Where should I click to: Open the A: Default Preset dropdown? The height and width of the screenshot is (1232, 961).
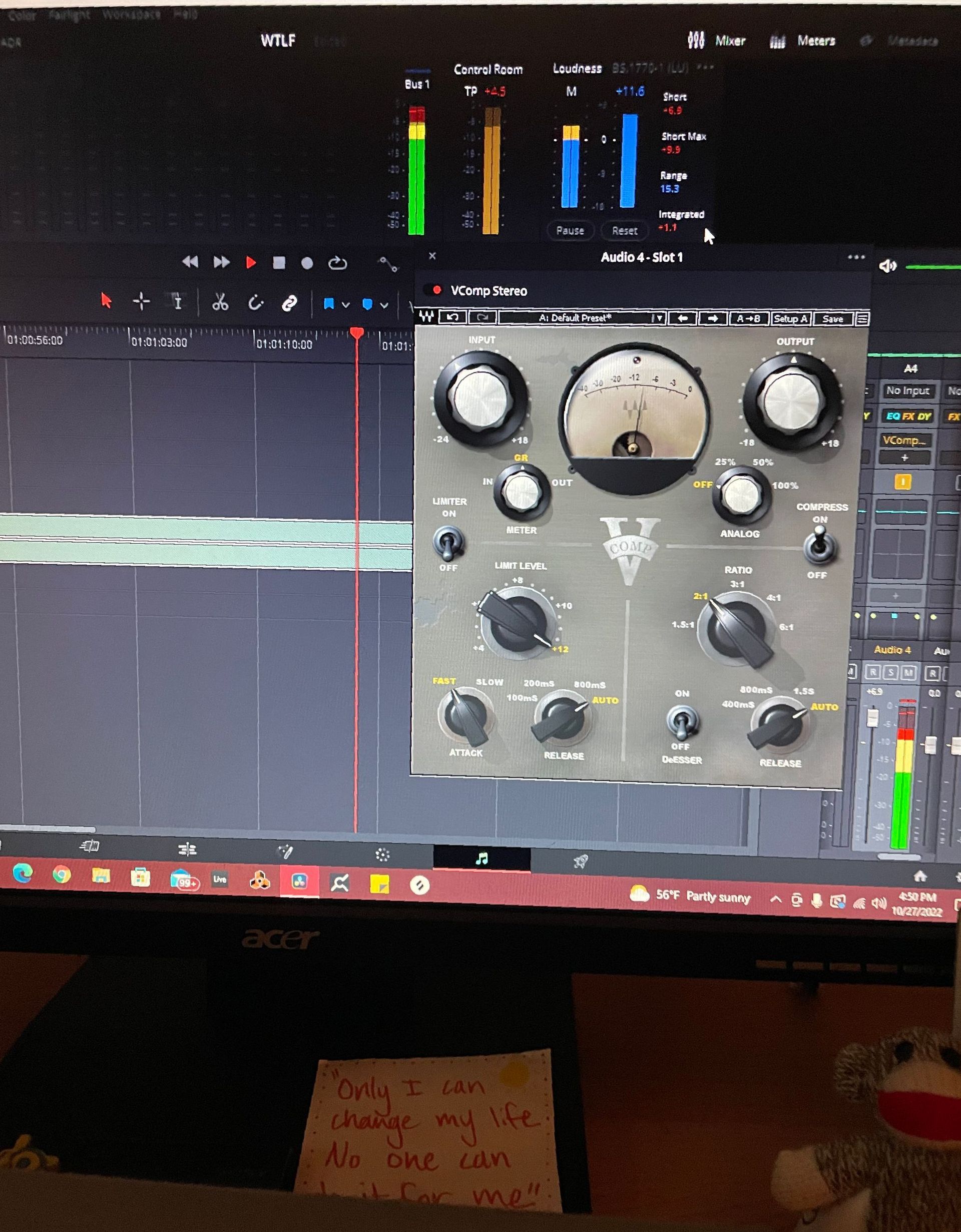coord(582,318)
